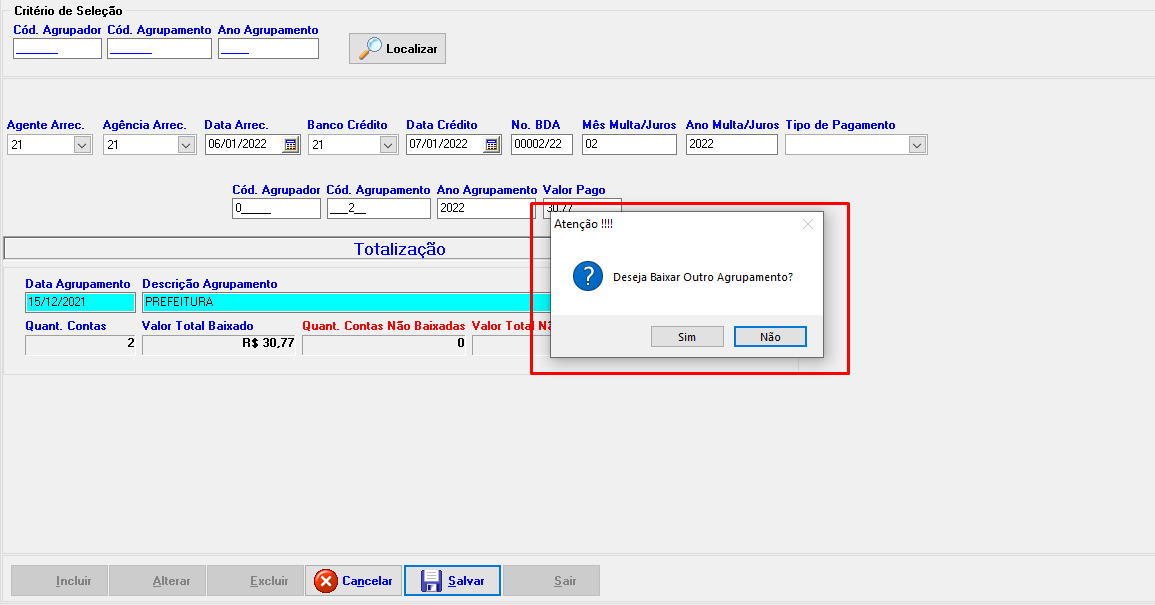The height and width of the screenshot is (605, 1155).
Task: Click the Data Agrupamento 15/12/2021 field
Action: tap(80, 302)
